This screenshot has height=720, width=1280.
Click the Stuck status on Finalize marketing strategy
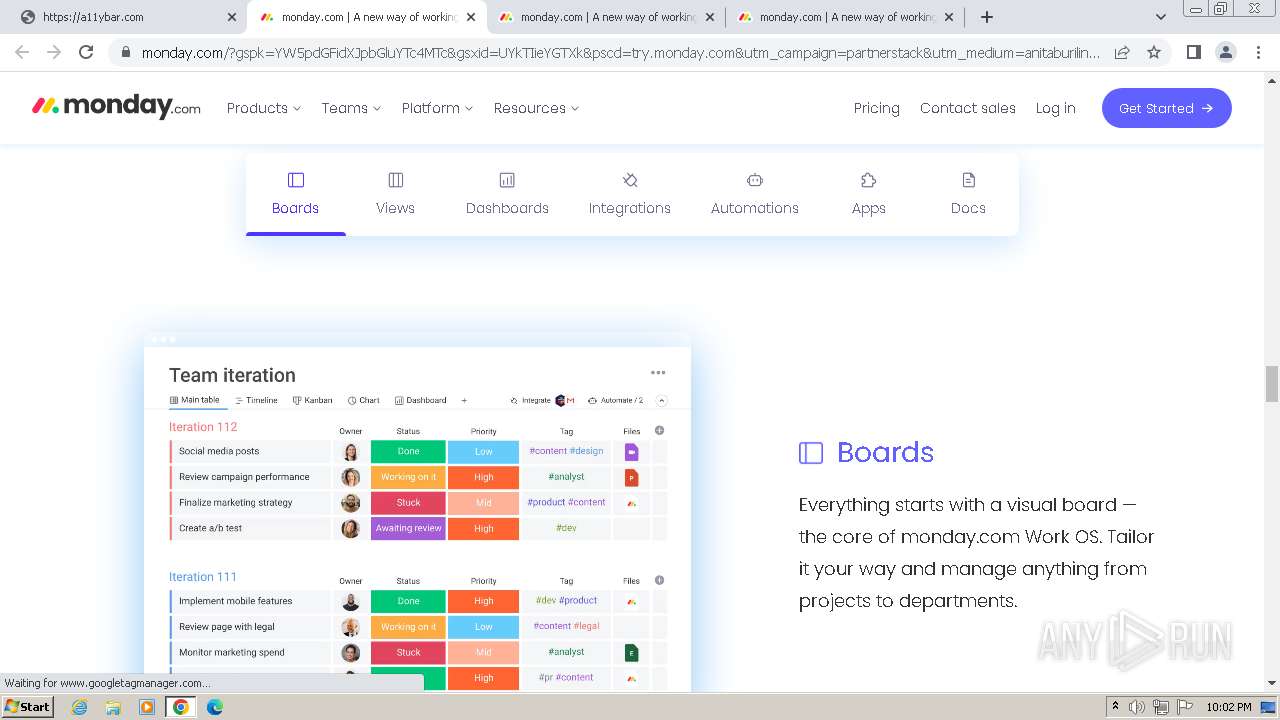point(408,502)
